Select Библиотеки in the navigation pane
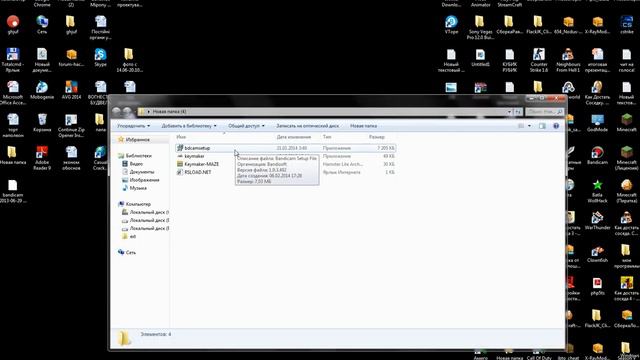Image resolution: width=640 pixels, height=360 pixels. (x=138, y=156)
